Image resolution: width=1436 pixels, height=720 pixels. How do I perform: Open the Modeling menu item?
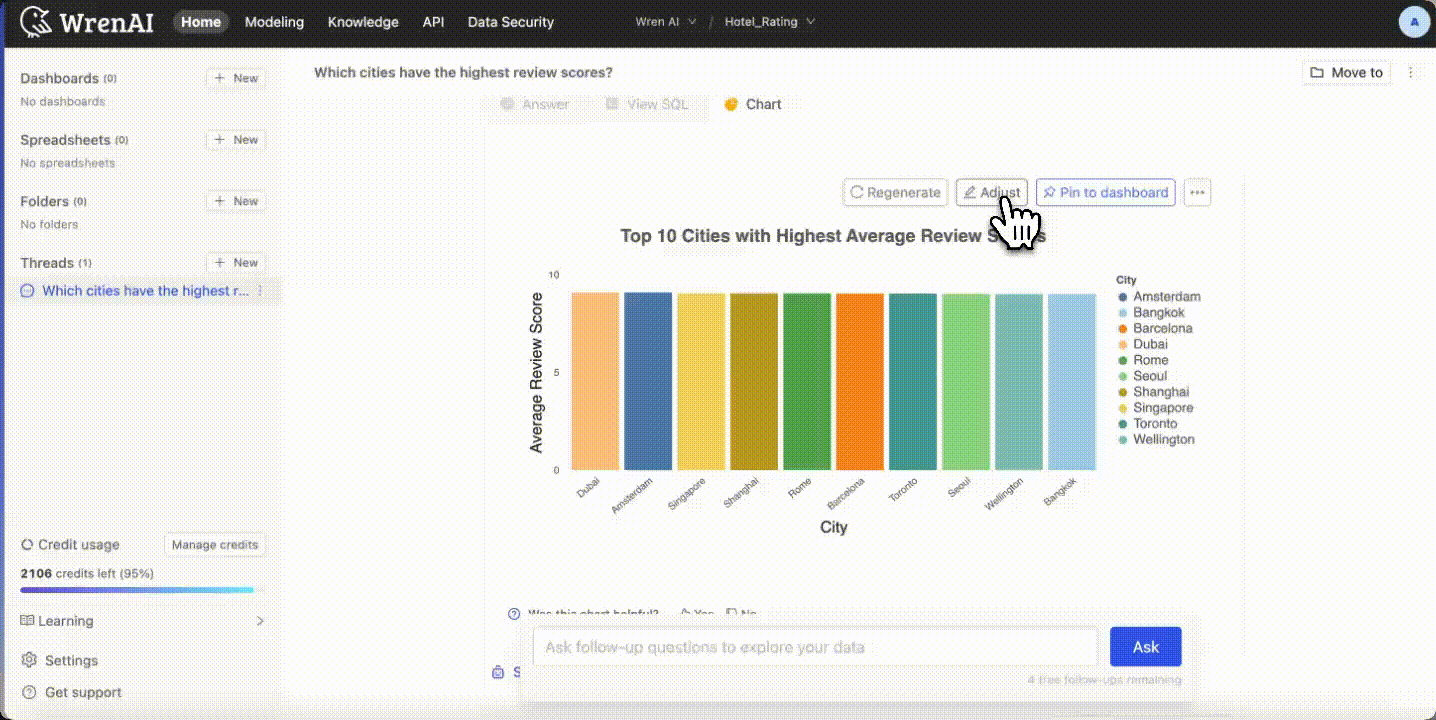coord(274,22)
